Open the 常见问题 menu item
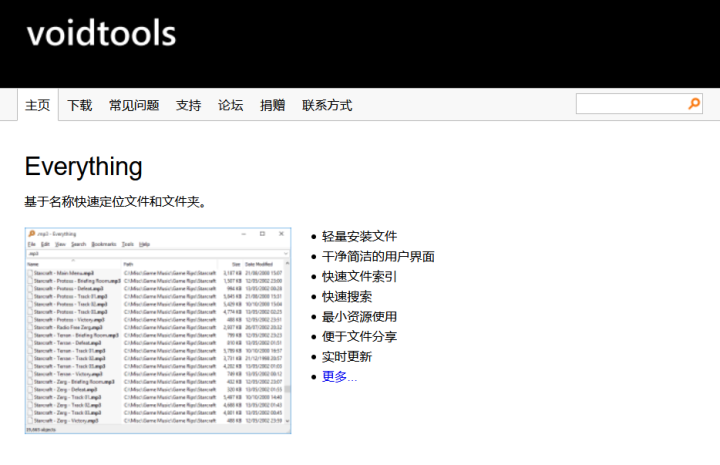This screenshot has width=720, height=465. click(134, 105)
